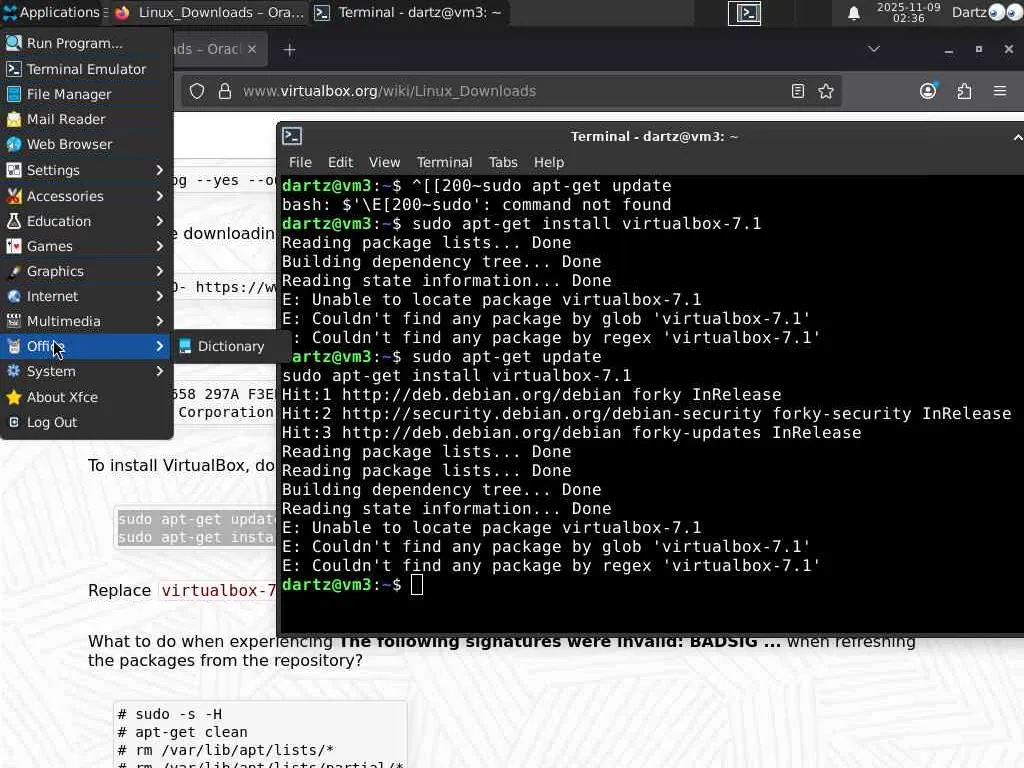Viewport: 1024px width, 768px height.
Task: Click the panel eyes applet
Action: click(x=1005, y=12)
